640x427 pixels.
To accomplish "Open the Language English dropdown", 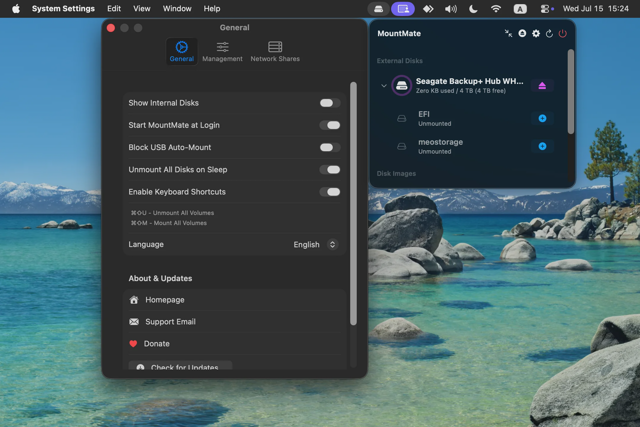I will [315, 245].
